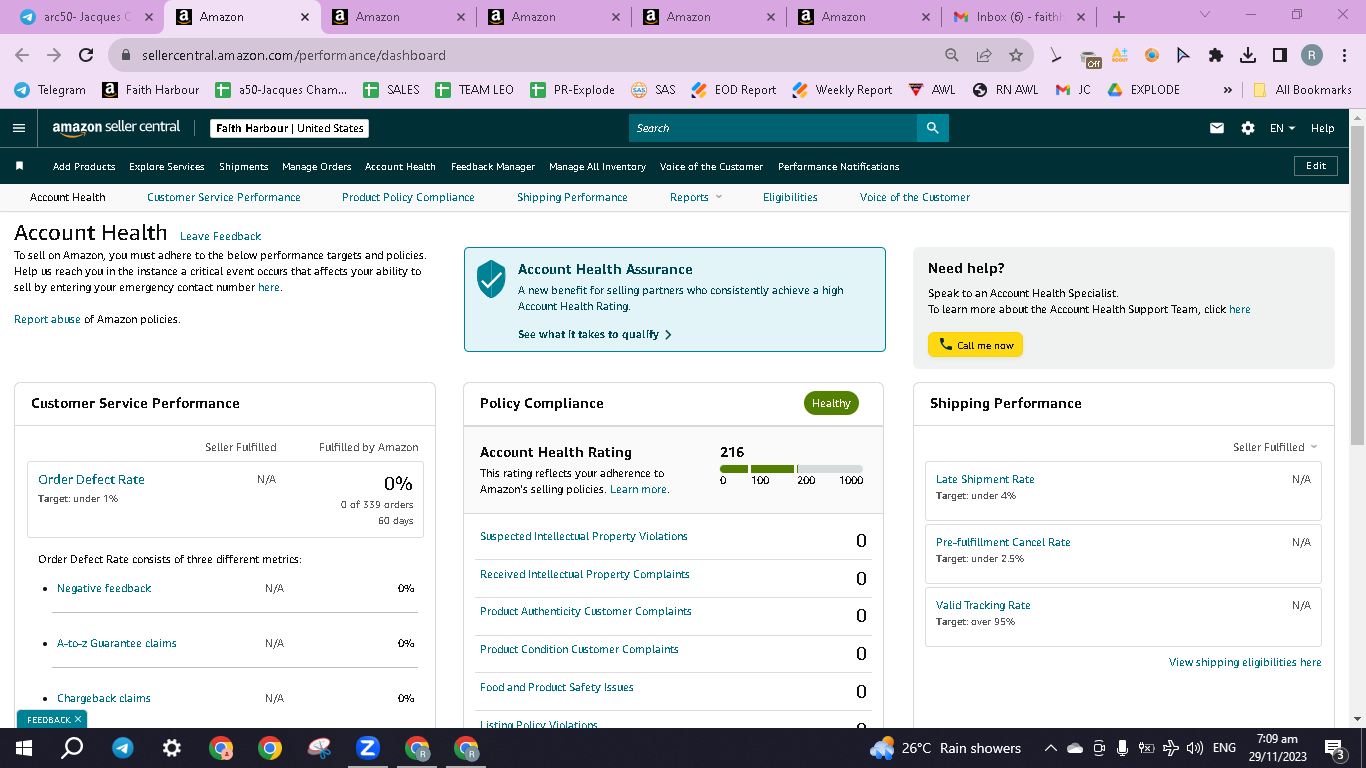Click the Windows Start button
1366x768 pixels.
coord(24,748)
